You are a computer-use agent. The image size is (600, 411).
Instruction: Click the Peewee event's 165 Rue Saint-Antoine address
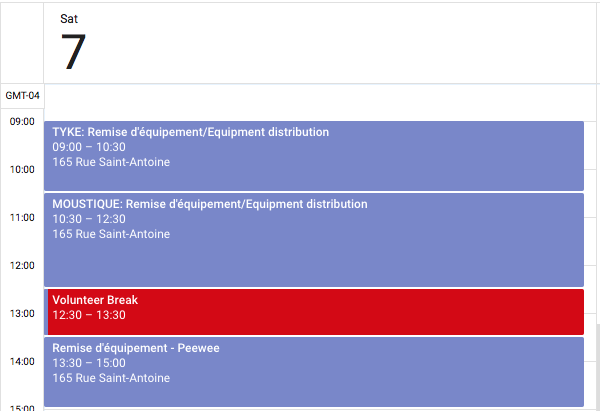tap(111, 378)
